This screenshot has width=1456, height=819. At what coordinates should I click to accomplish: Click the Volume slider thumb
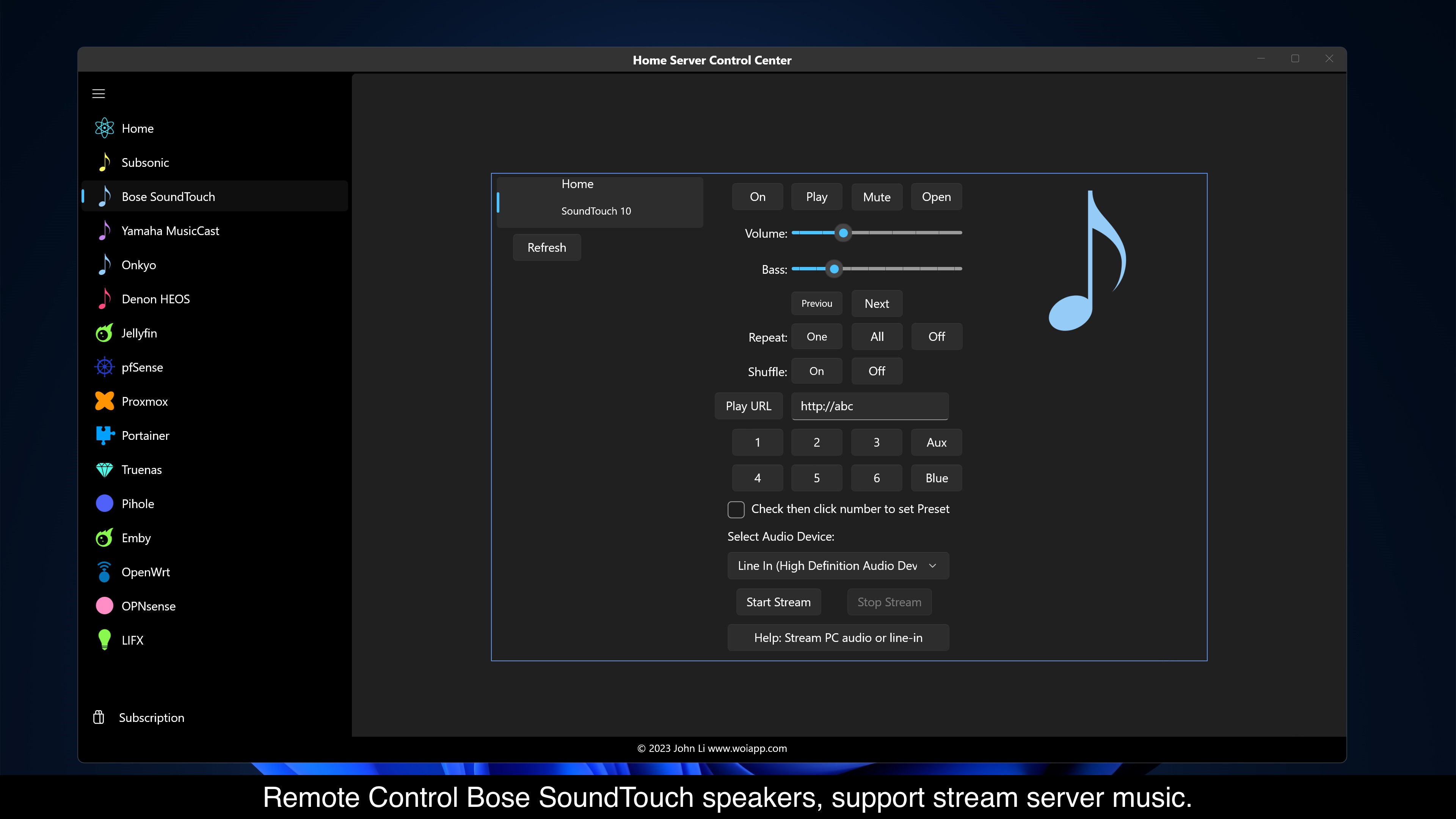[x=843, y=233]
